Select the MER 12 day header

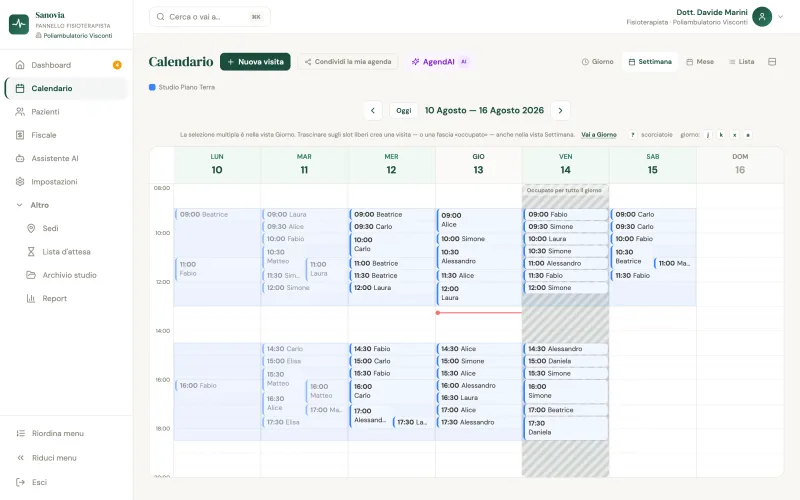pyautogui.click(x=391, y=164)
